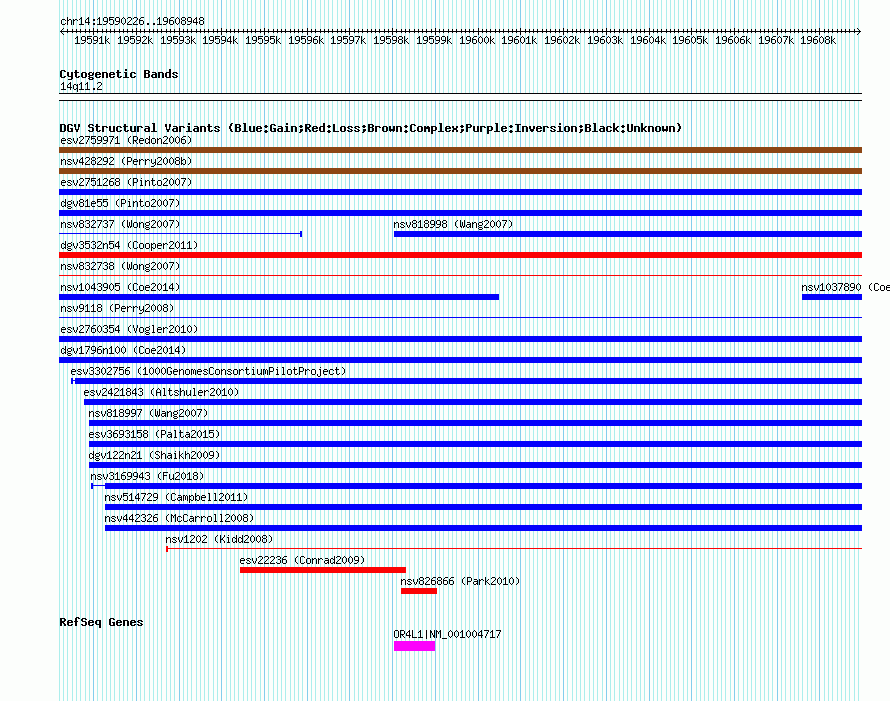This screenshot has width=890, height=701.
Task: Open nsv1043905 (Coe2014) variant label
Action: coord(120,287)
